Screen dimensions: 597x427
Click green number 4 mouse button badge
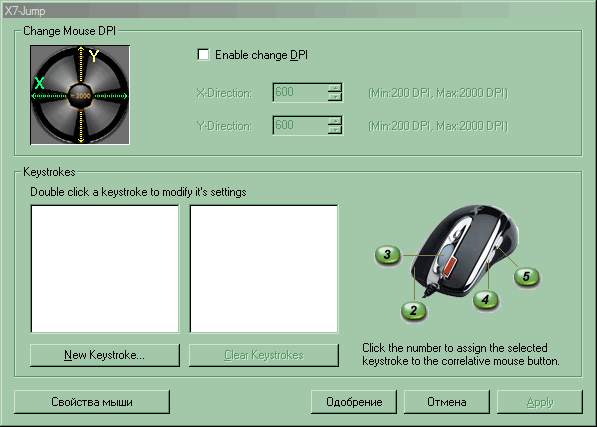click(485, 300)
